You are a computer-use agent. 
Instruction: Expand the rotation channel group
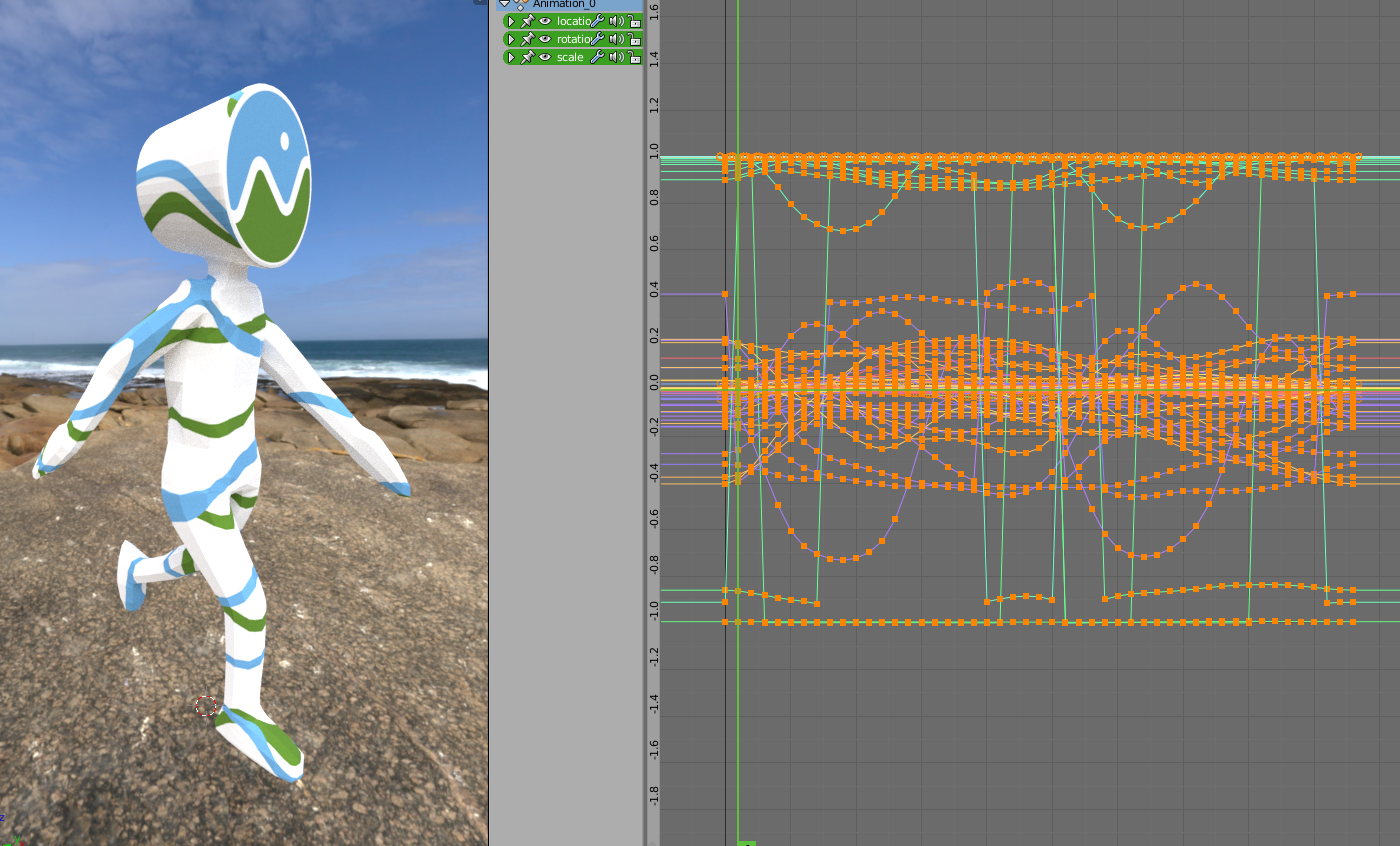pyautogui.click(x=511, y=39)
